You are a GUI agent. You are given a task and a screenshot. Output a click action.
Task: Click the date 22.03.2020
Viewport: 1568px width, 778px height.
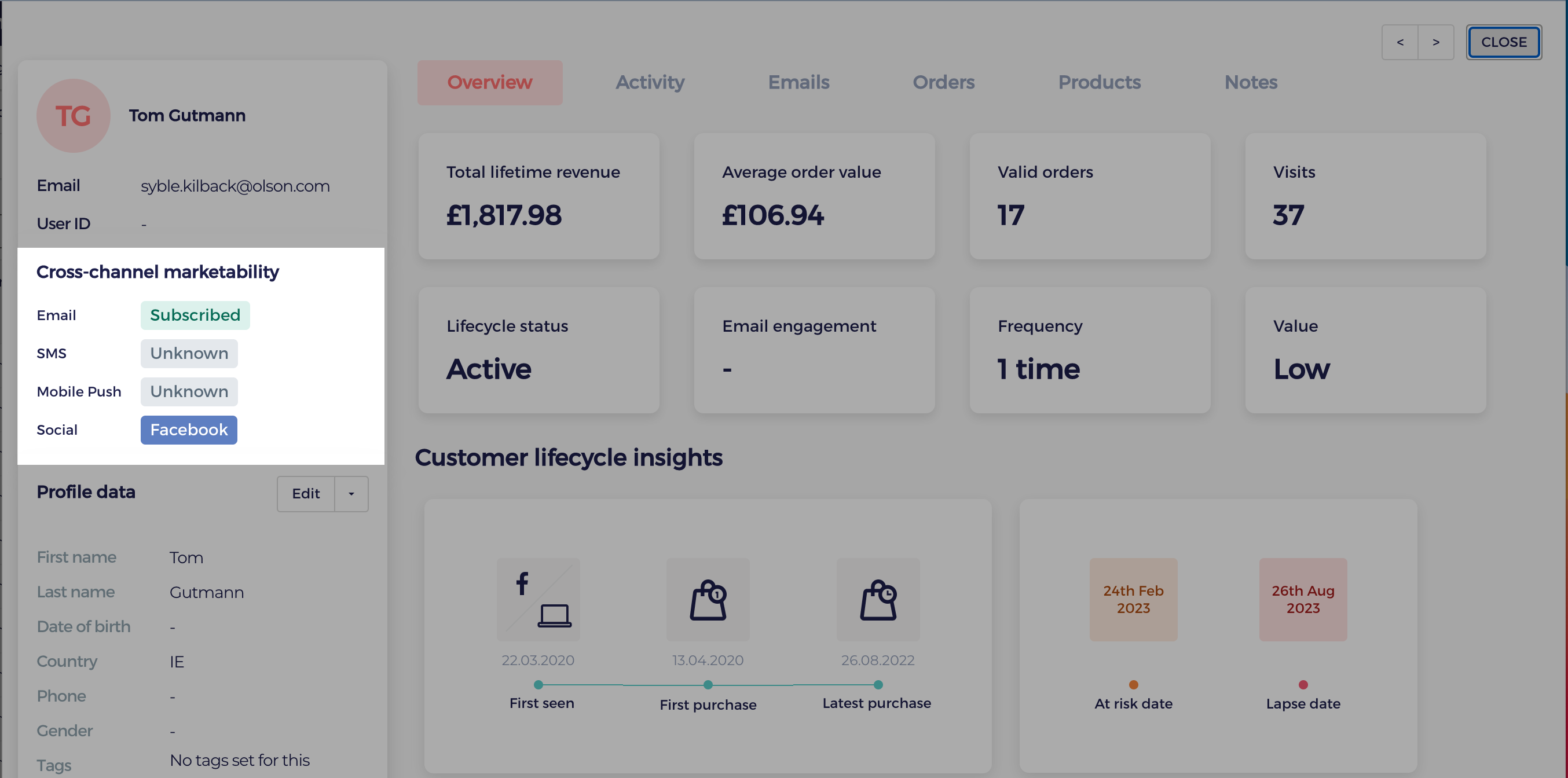tap(537, 660)
